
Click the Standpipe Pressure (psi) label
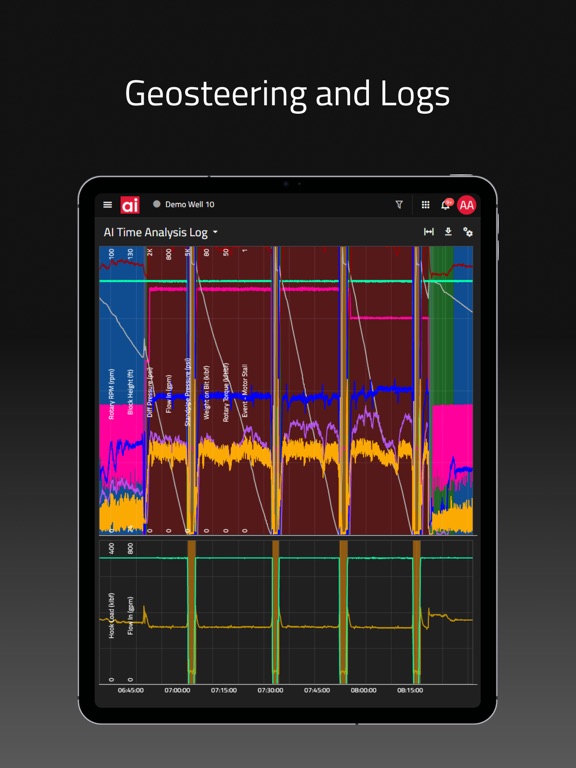[x=187, y=391]
